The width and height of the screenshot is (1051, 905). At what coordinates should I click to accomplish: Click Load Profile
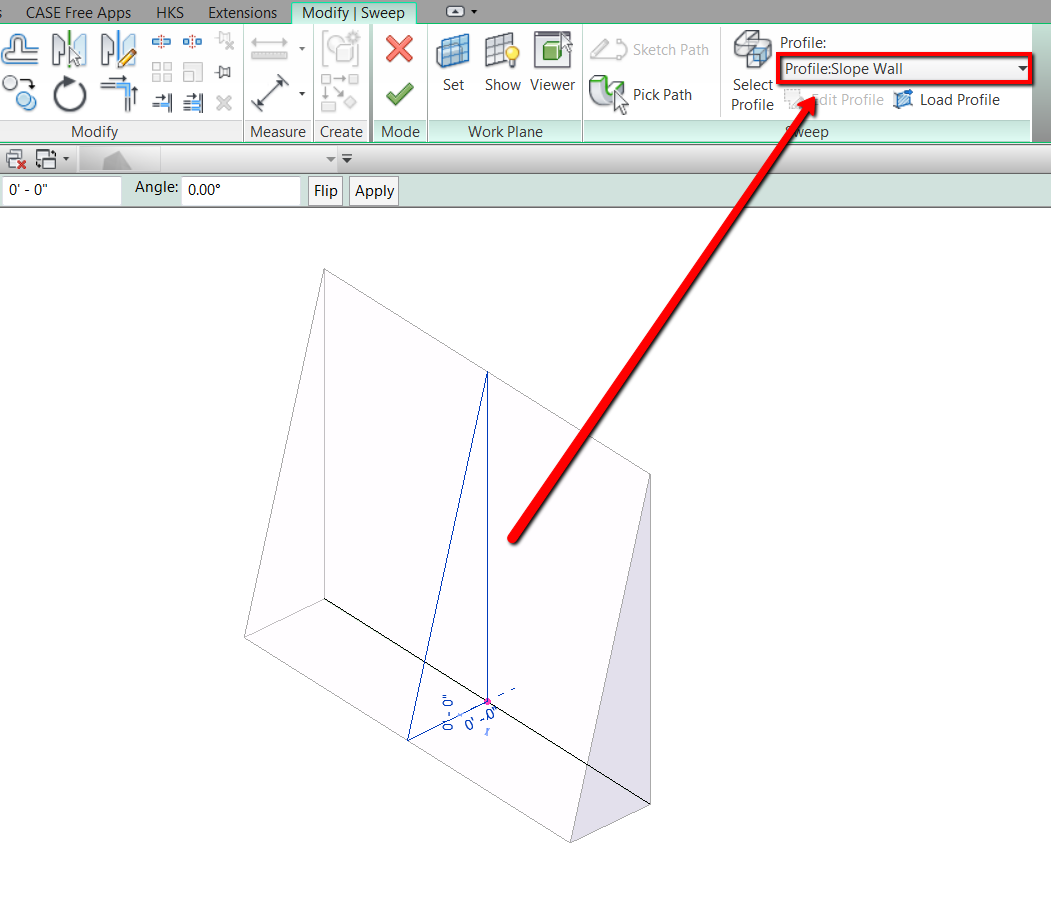[949, 99]
